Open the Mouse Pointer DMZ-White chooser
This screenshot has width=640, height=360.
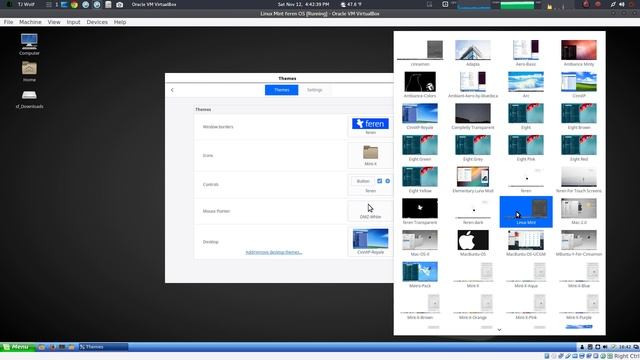point(370,211)
